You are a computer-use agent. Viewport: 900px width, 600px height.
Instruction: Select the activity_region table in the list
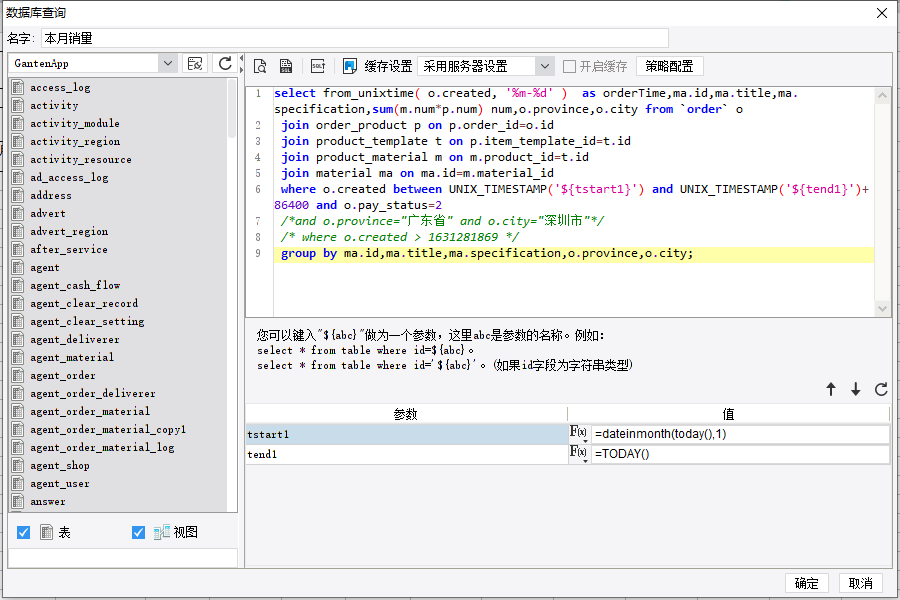click(x=75, y=142)
